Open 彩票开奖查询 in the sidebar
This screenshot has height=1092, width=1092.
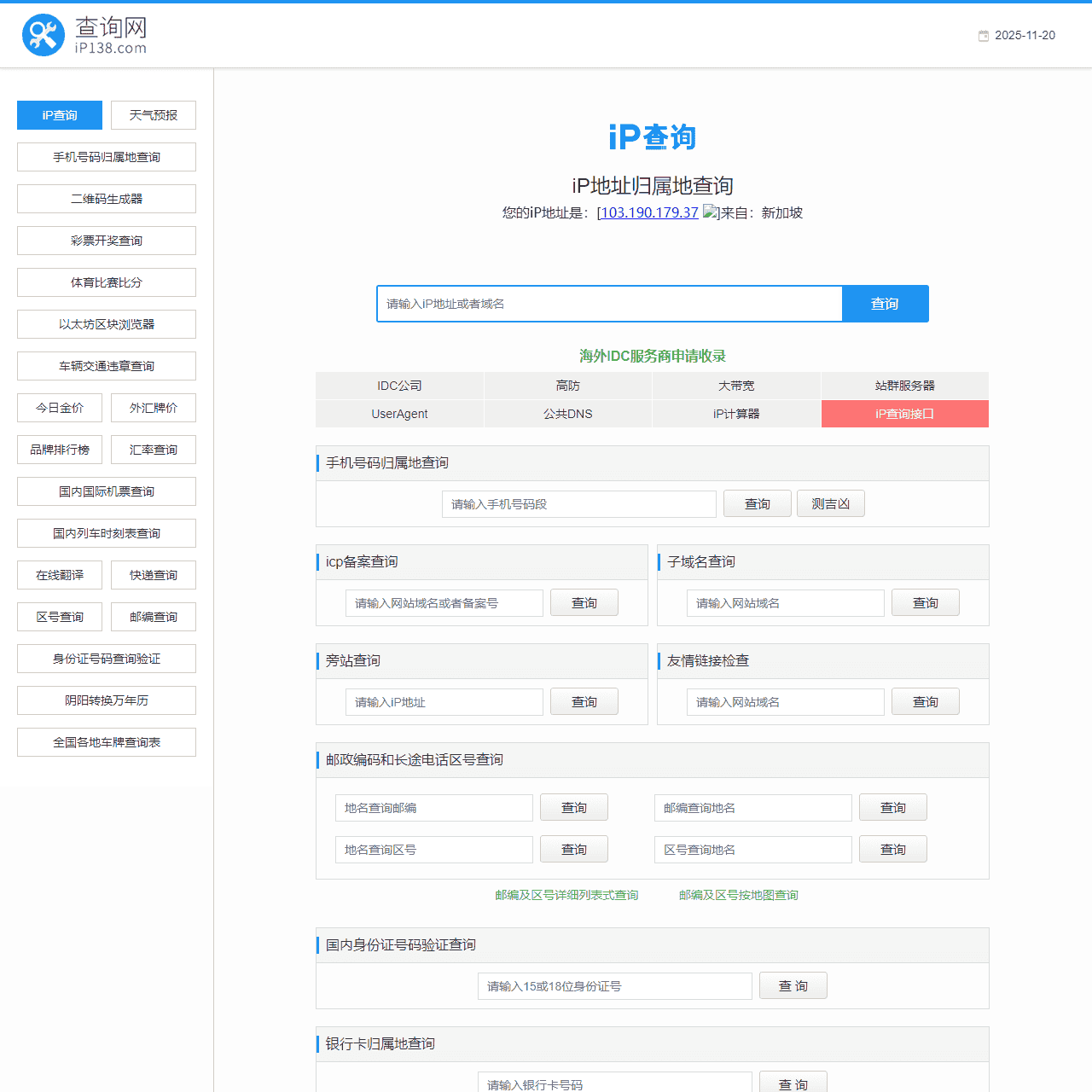pyautogui.click(x=106, y=241)
